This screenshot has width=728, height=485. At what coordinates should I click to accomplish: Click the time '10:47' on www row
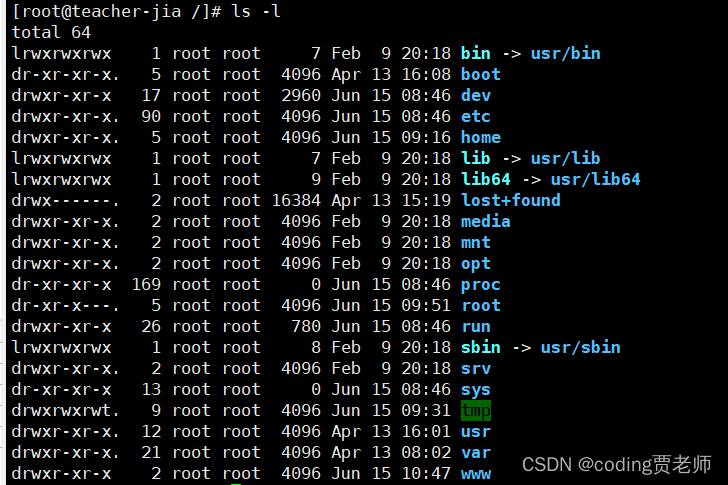click(x=426, y=474)
